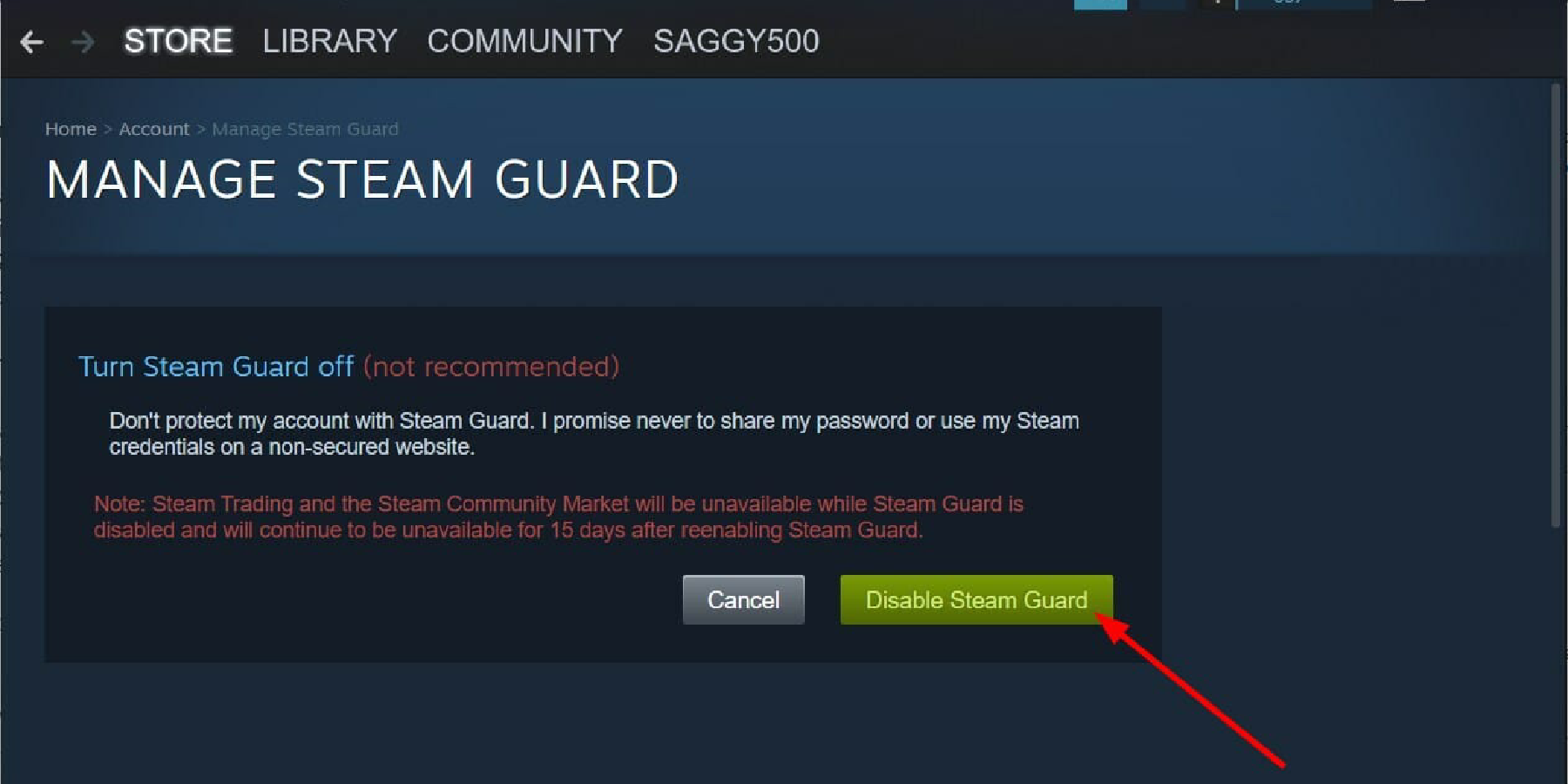Open the STORE tab
Screen dimensions: 1568x784
click(x=178, y=41)
